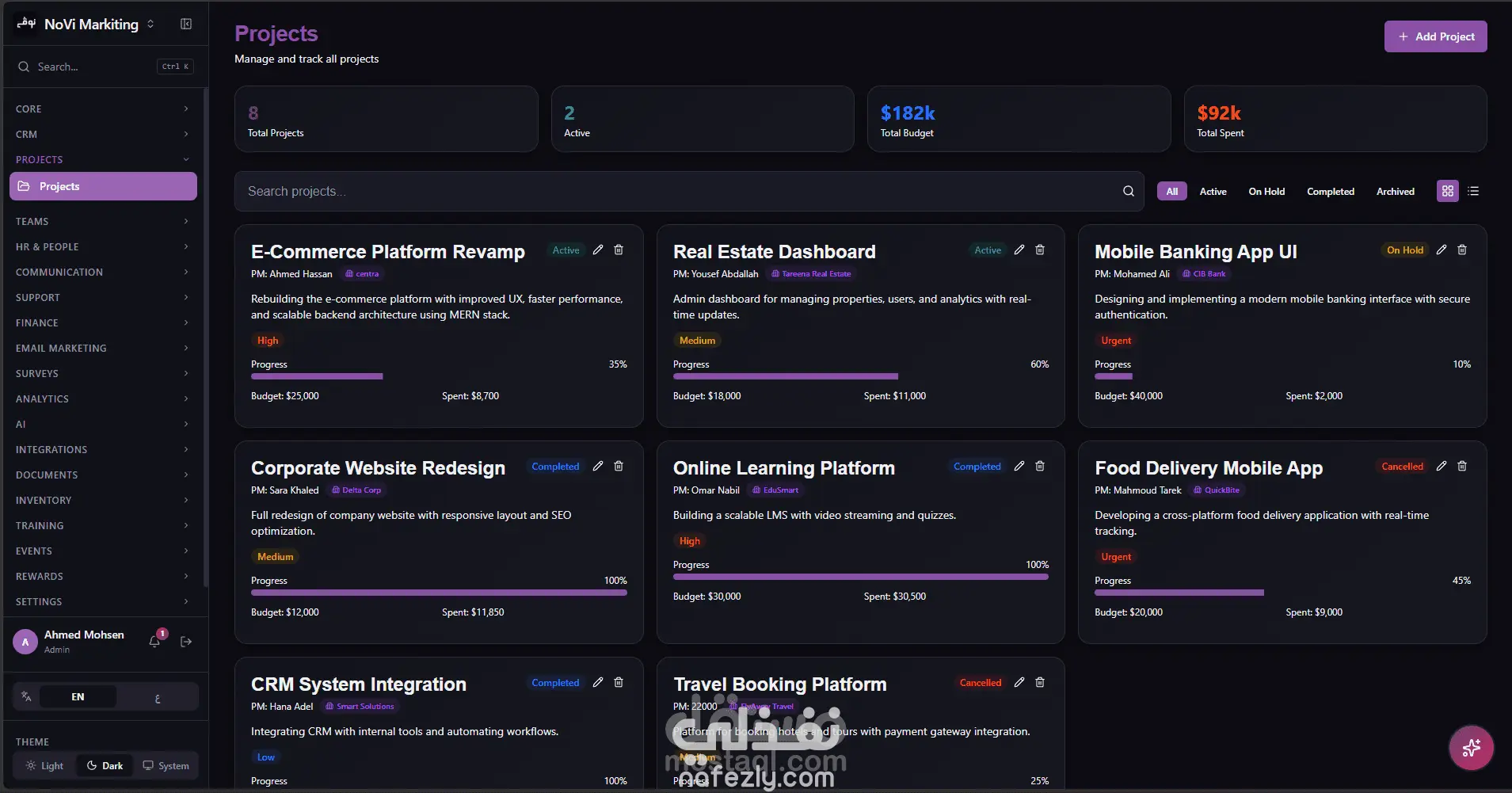The width and height of the screenshot is (1512, 793).
Task: Select the System theme
Action: [x=166, y=765]
